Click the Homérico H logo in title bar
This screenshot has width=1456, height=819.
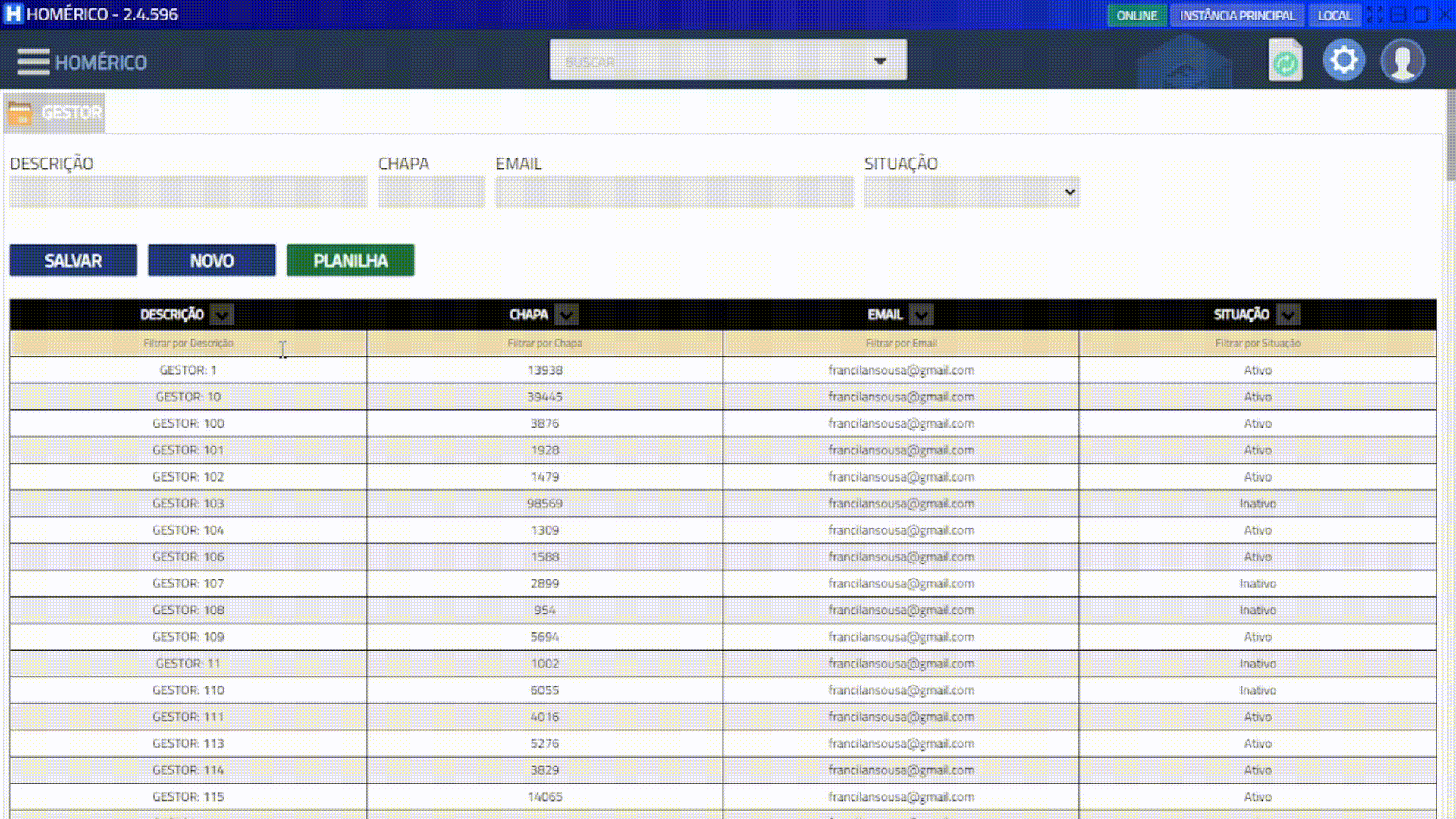click(x=13, y=14)
